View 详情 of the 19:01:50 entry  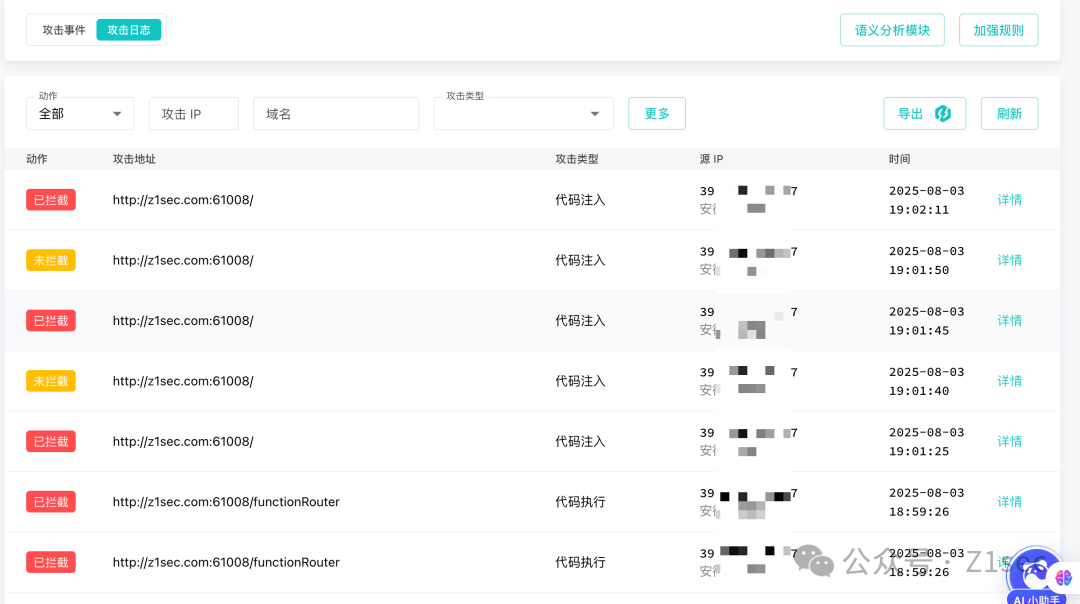pos(1010,260)
